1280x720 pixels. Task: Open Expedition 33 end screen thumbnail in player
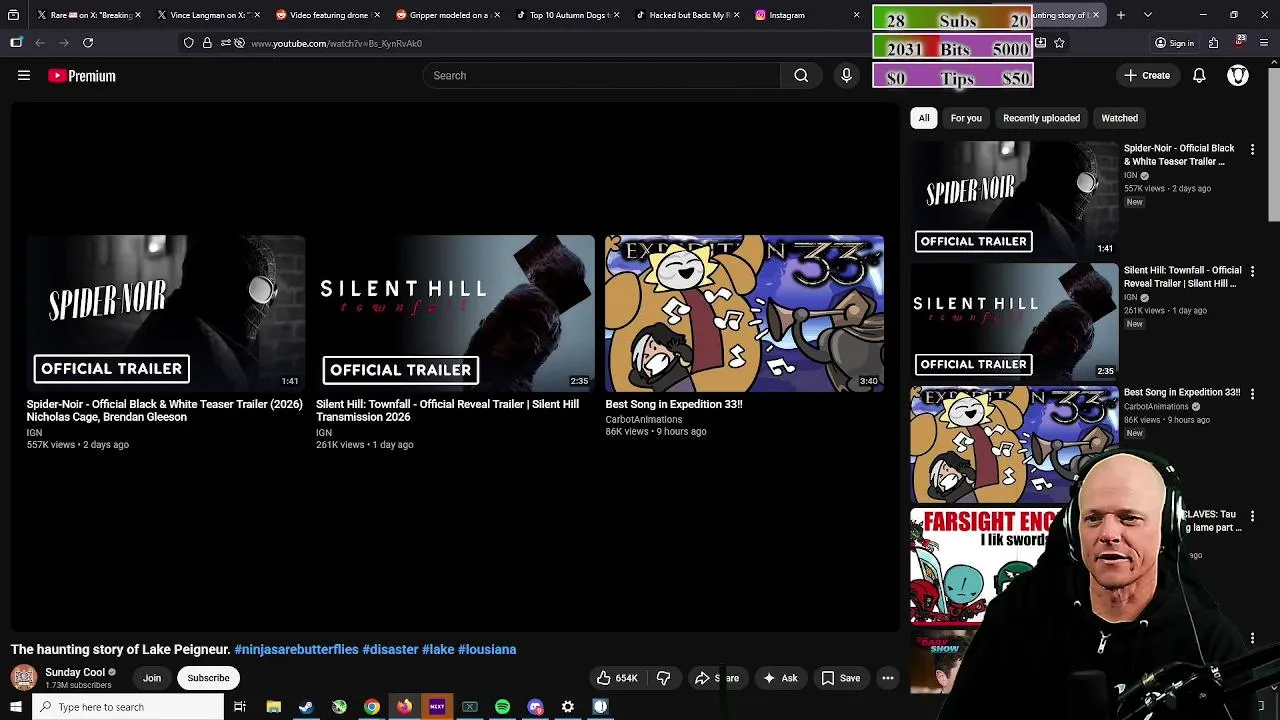click(744, 313)
